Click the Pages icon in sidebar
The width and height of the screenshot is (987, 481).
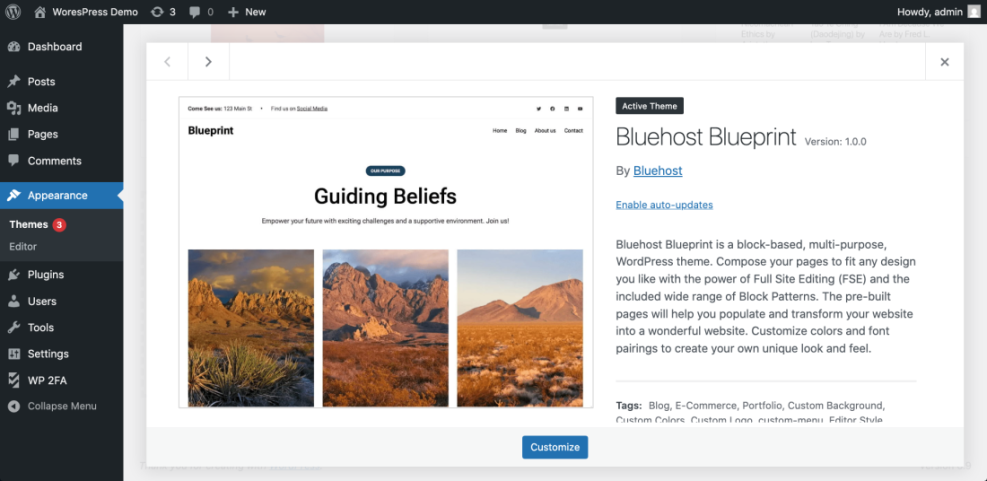pyautogui.click(x=14, y=134)
